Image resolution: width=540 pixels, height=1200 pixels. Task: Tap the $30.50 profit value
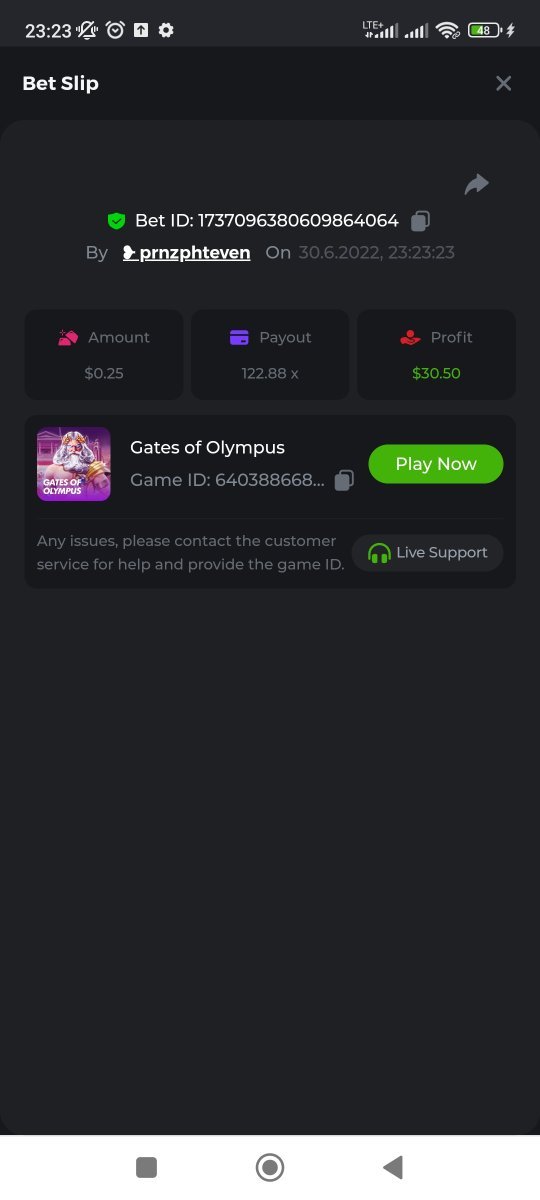click(436, 373)
